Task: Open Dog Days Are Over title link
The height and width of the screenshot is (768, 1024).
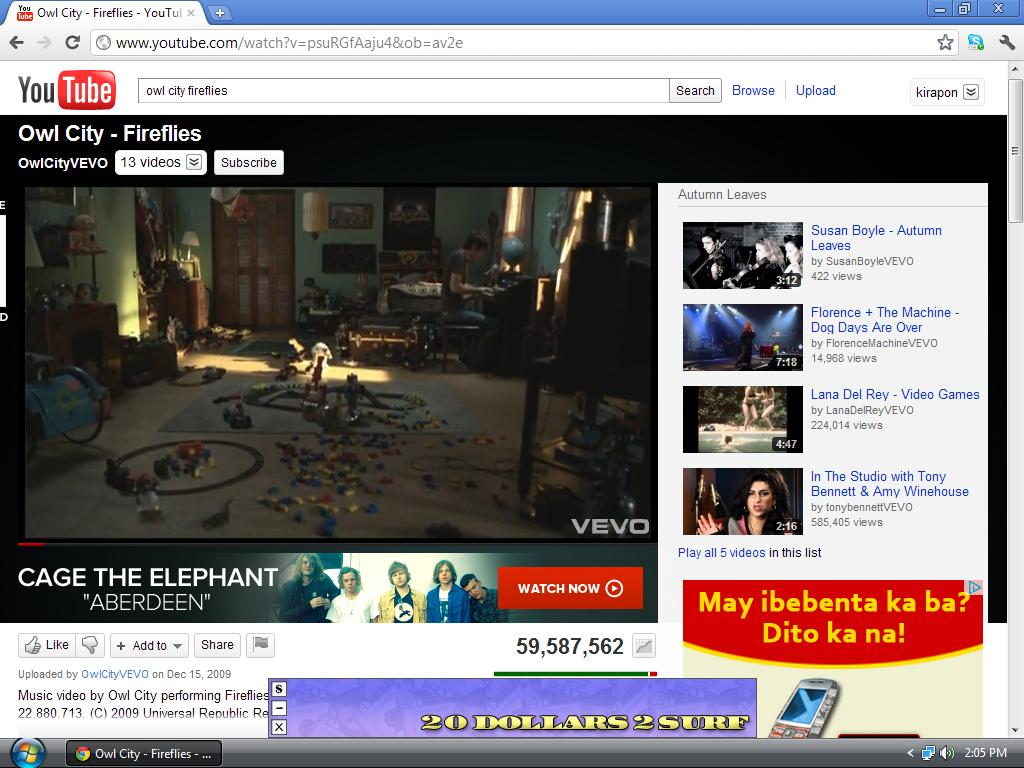Action: (884, 320)
